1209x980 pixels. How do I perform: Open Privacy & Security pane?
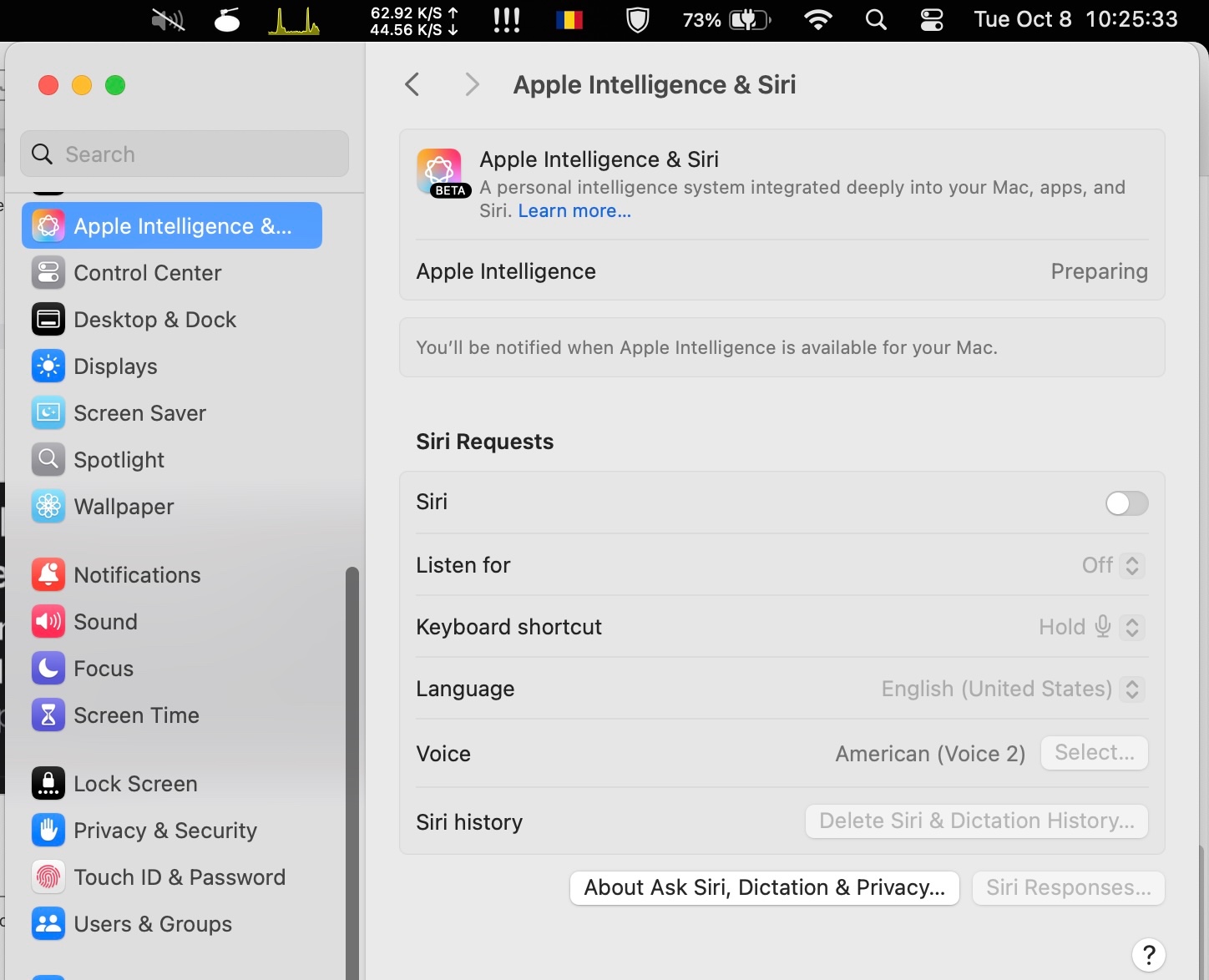[x=172, y=831]
